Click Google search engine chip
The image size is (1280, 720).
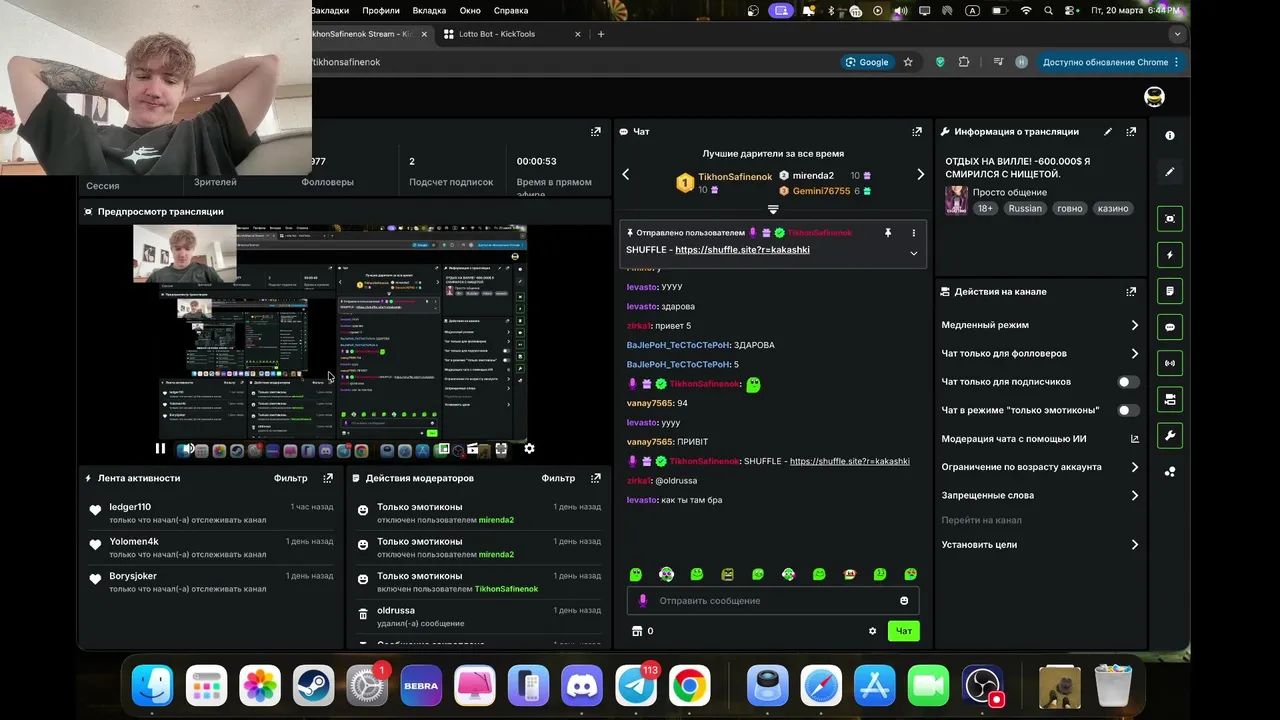tap(867, 62)
